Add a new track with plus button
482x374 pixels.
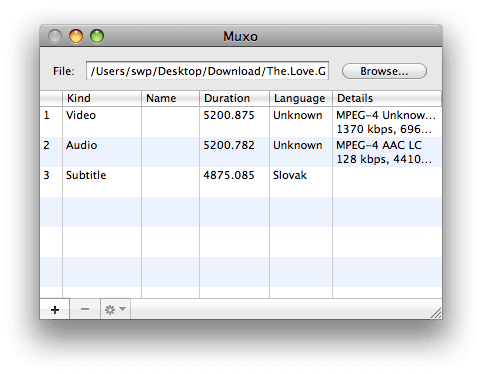click(x=55, y=309)
